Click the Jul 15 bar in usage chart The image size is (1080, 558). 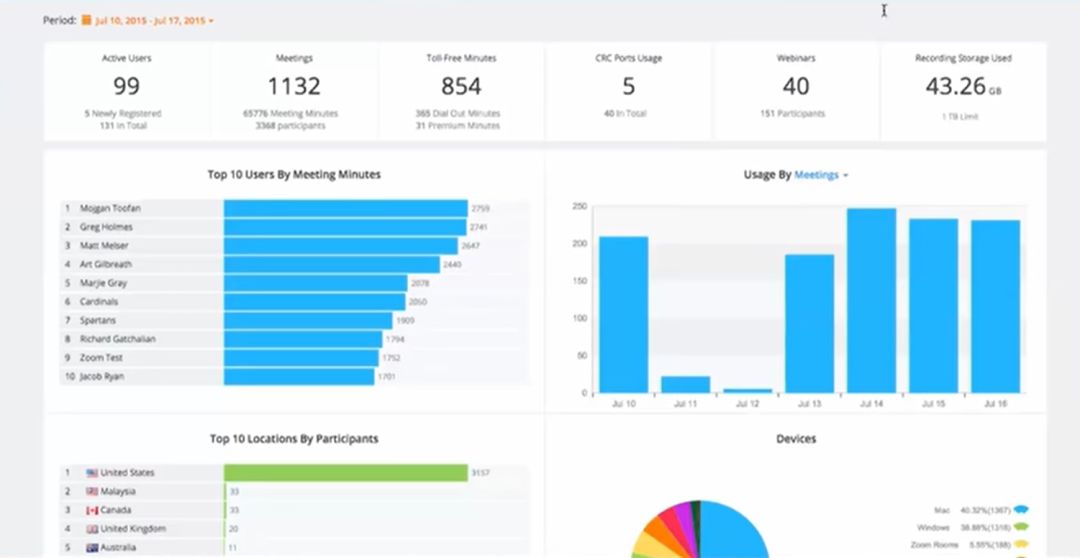pyautogui.click(x=933, y=306)
